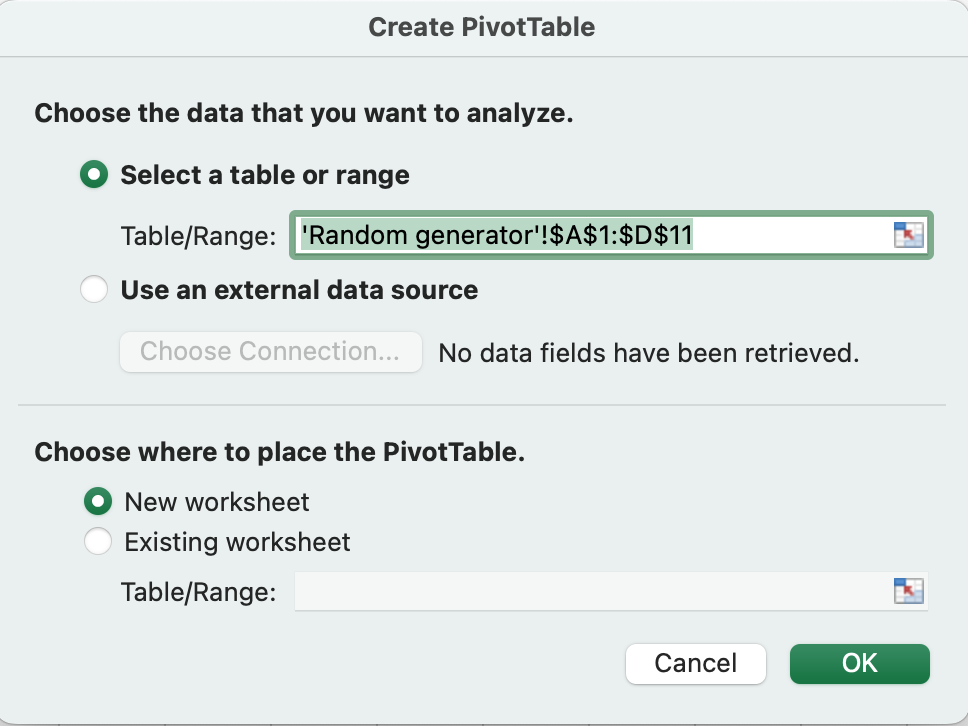Click the collapse-dialog icon in the source range field
This screenshot has height=726, width=968.
point(908,235)
